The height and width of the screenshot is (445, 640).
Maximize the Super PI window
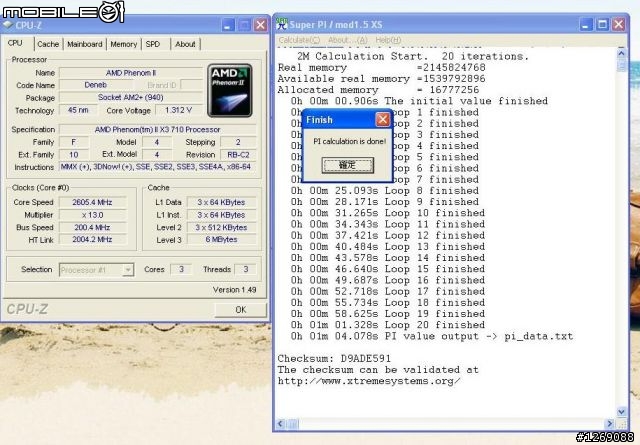[602, 24]
